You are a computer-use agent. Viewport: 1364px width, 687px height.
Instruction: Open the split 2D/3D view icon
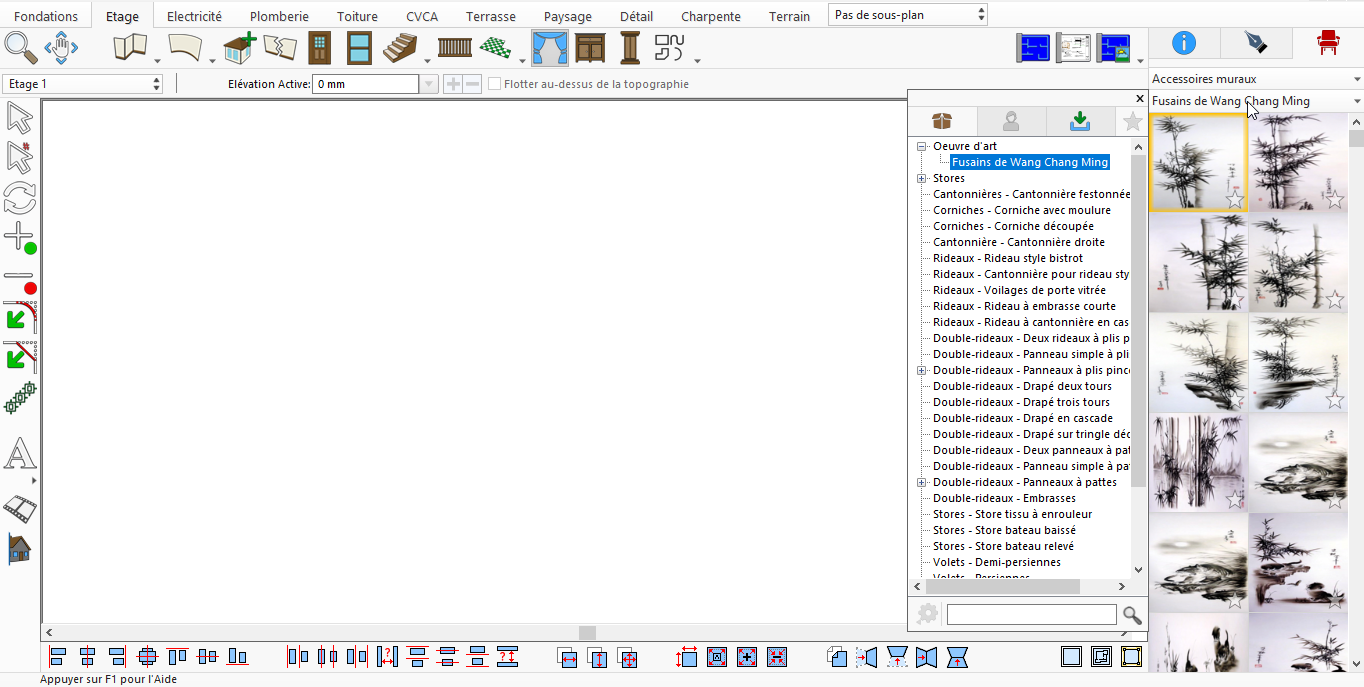[1113, 47]
